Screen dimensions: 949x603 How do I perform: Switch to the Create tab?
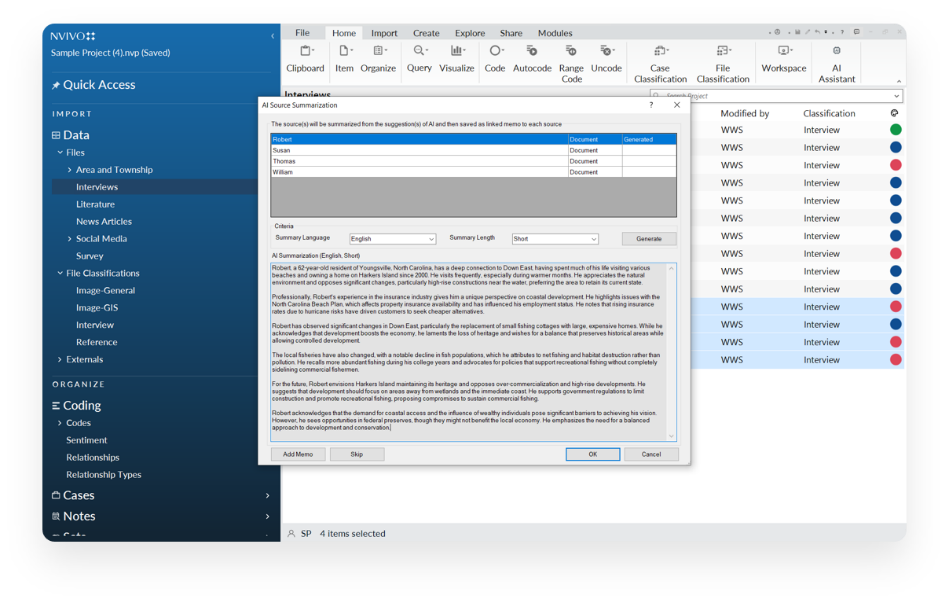[426, 33]
